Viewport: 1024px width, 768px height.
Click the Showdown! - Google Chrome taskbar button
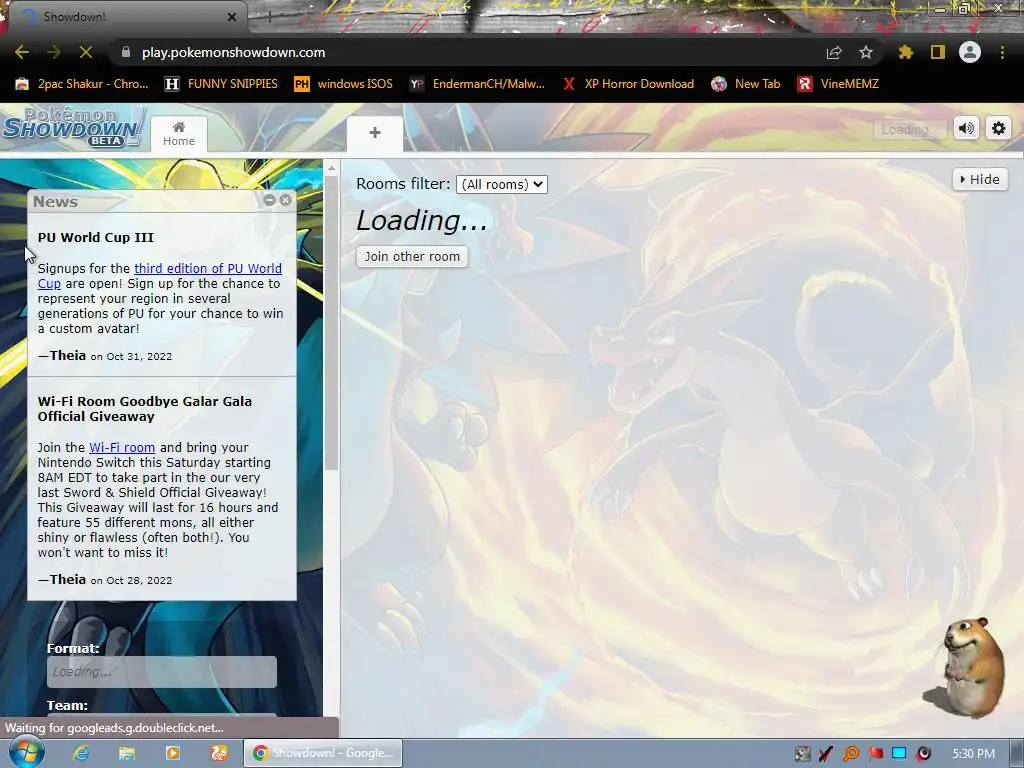[x=323, y=753]
